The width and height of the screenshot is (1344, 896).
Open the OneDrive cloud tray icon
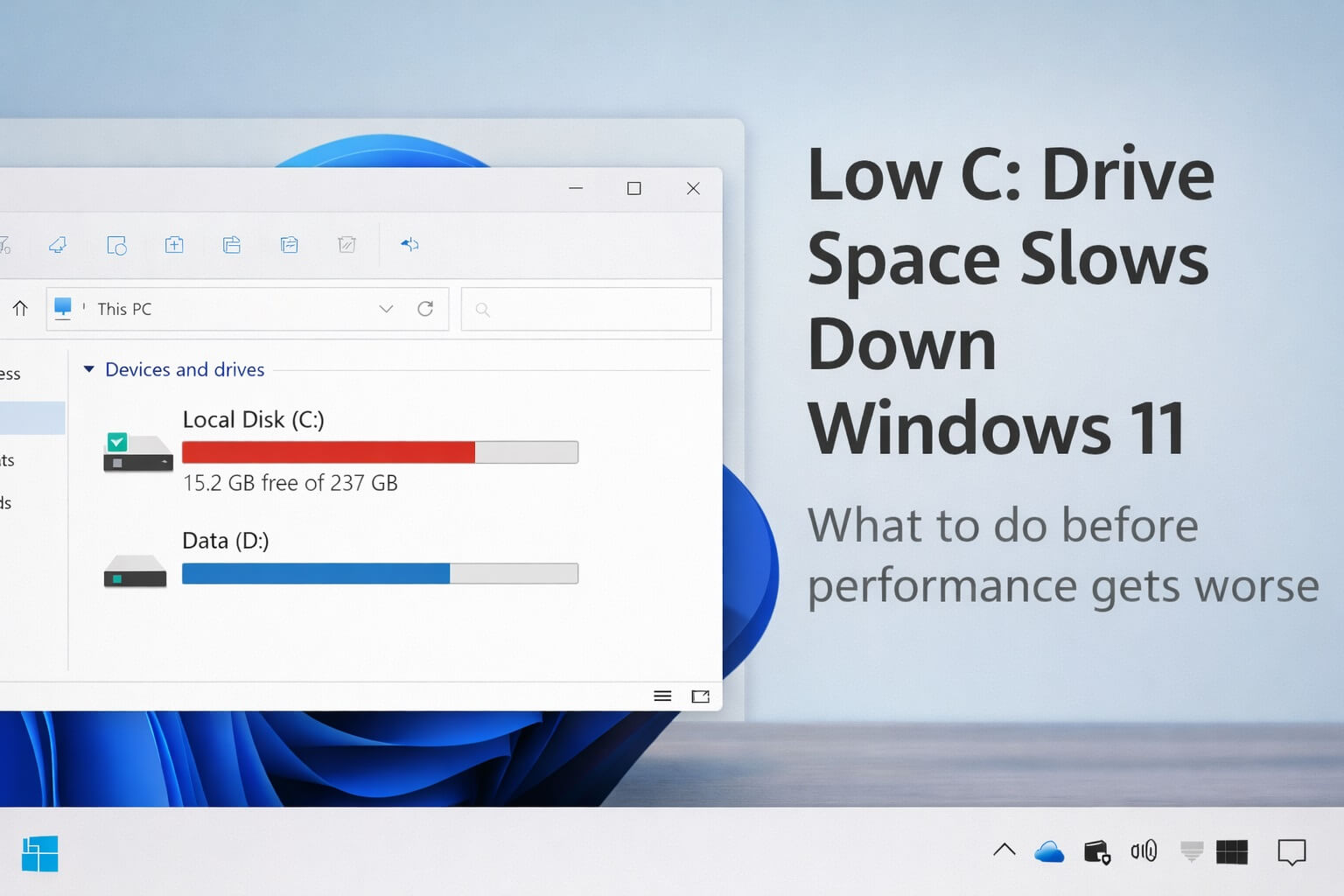coord(1048,851)
